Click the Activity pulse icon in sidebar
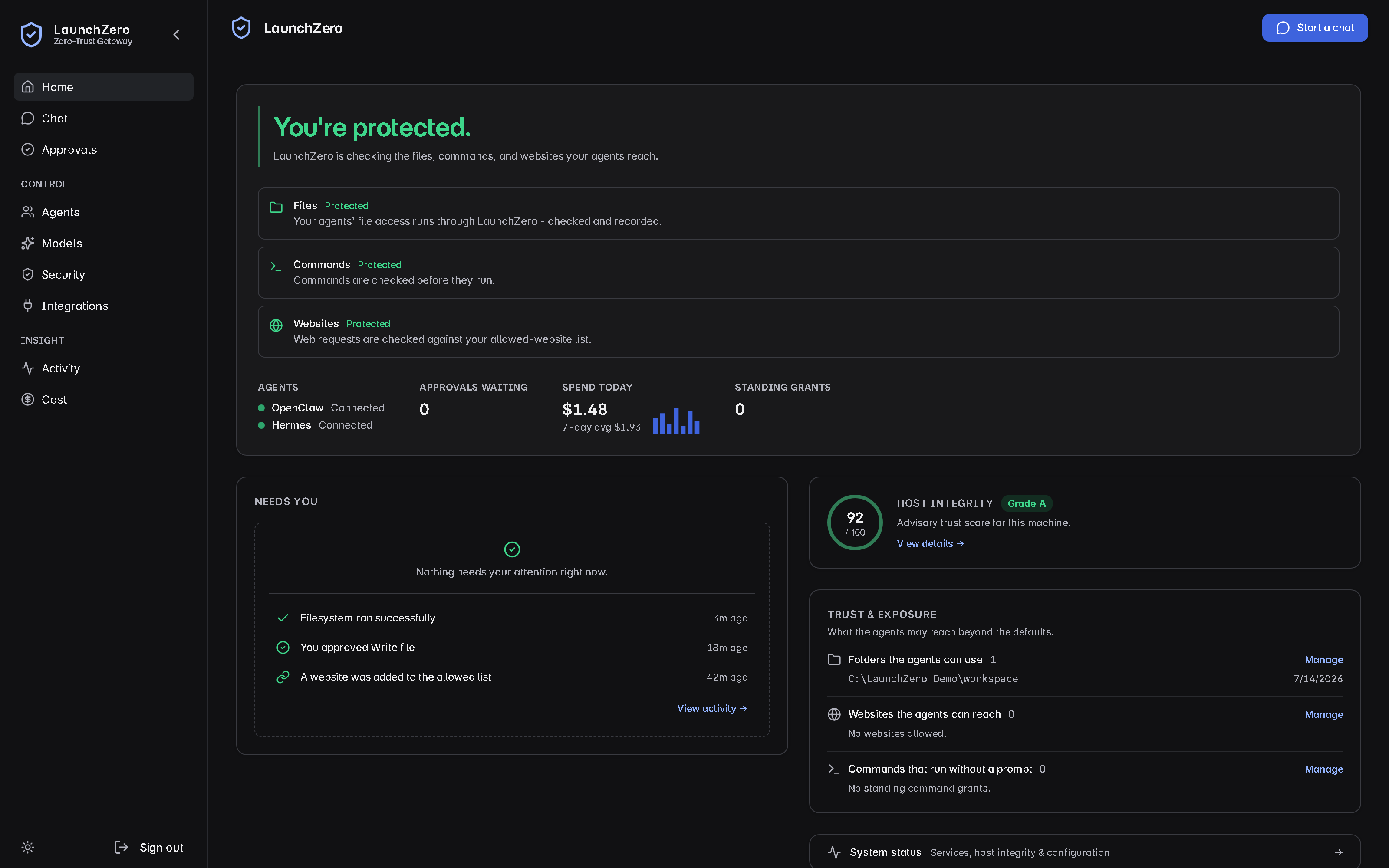Image resolution: width=1389 pixels, height=868 pixels. 27,368
